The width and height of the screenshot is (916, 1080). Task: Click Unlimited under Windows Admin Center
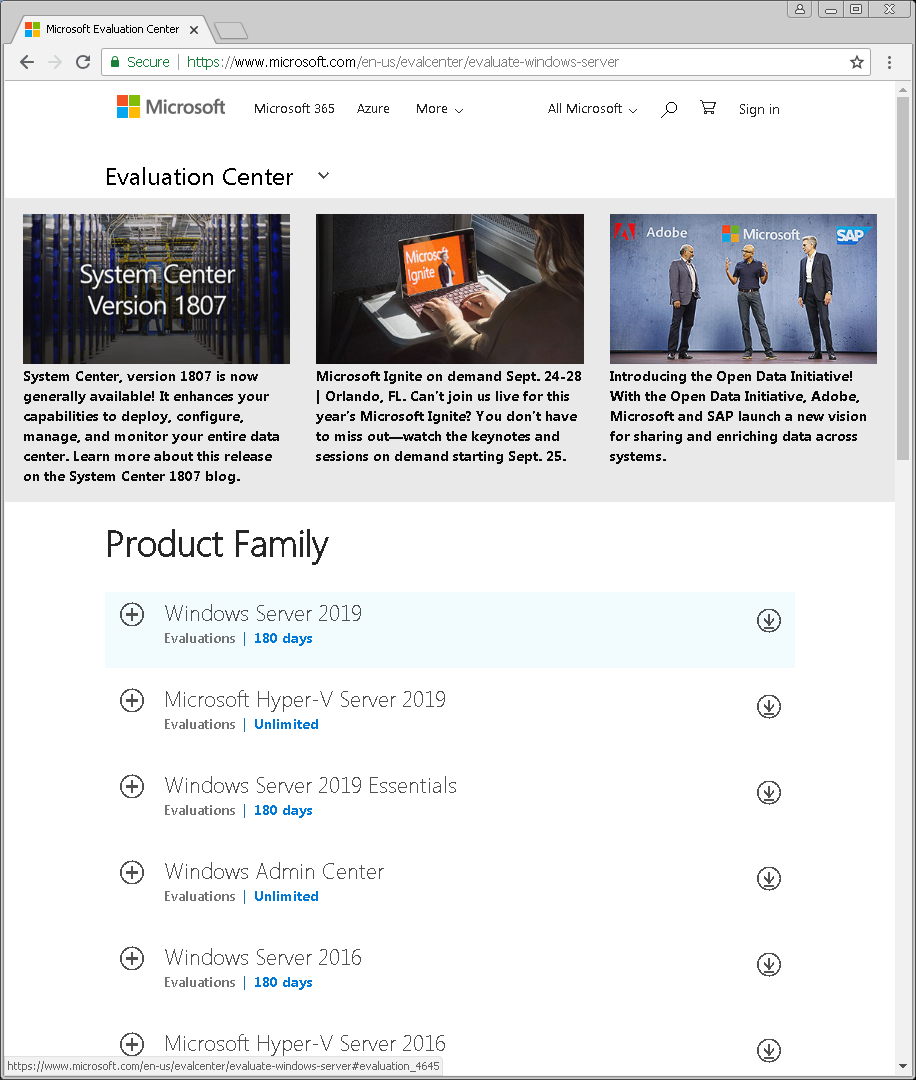pyautogui.click(x=287, y=897)
